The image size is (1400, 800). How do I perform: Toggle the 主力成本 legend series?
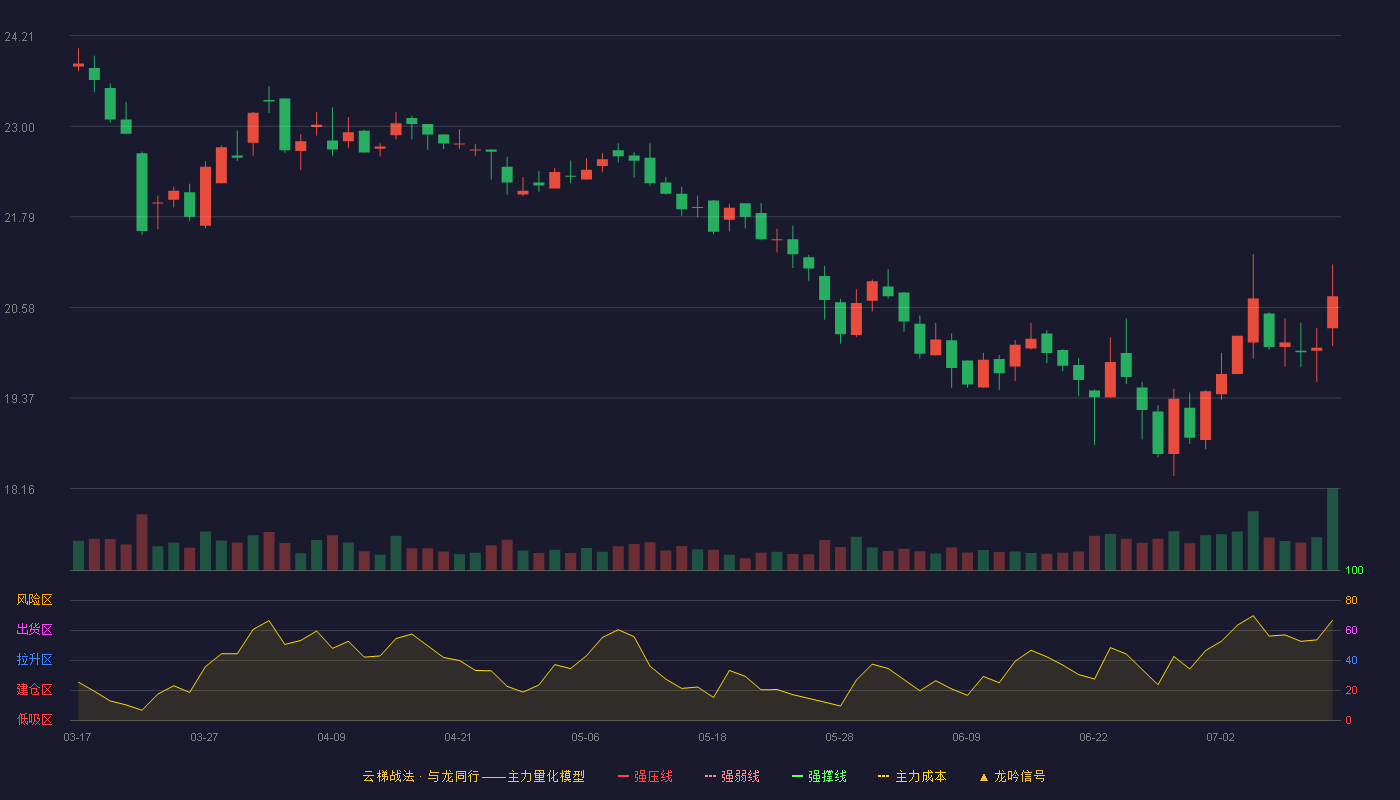(x=912, y=776)
